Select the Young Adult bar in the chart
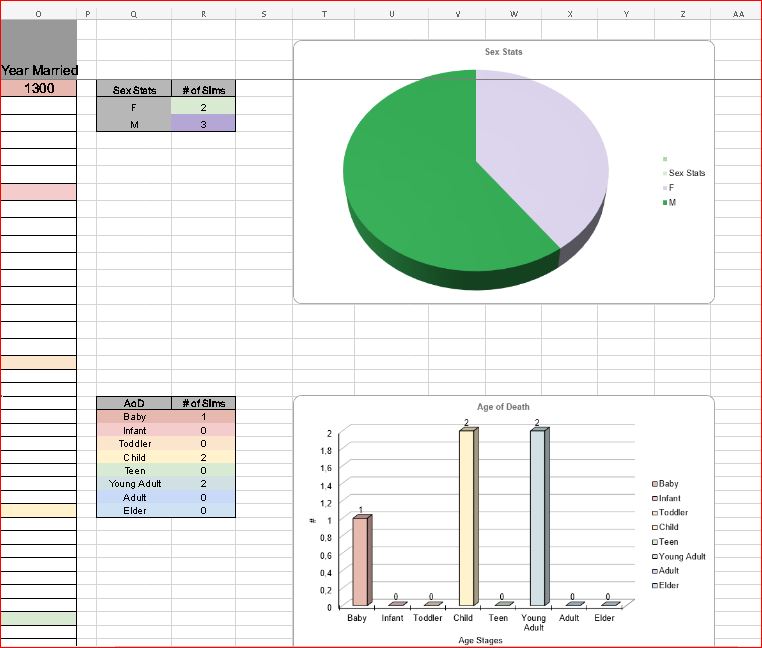This screenshot has height=648, width=762. point(539,517)
